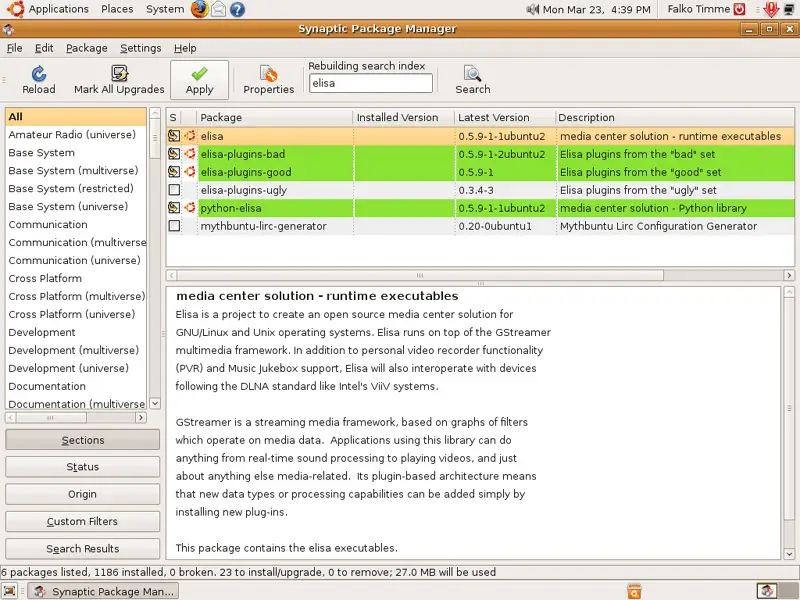
Task: Click the 0.3.4-3 version of elisa-plugins-ugly
Action: (476, 190)
